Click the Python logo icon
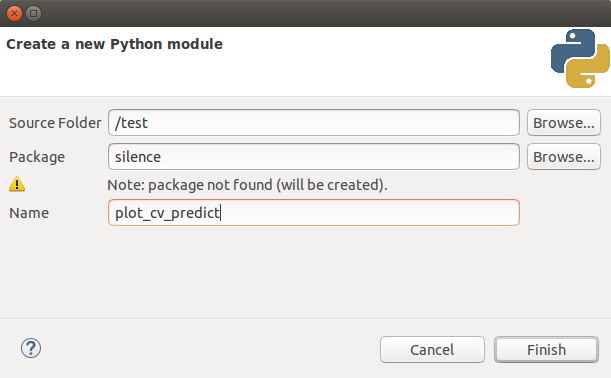The width and height of the screenshot is (611, 378). pos(580,58)
